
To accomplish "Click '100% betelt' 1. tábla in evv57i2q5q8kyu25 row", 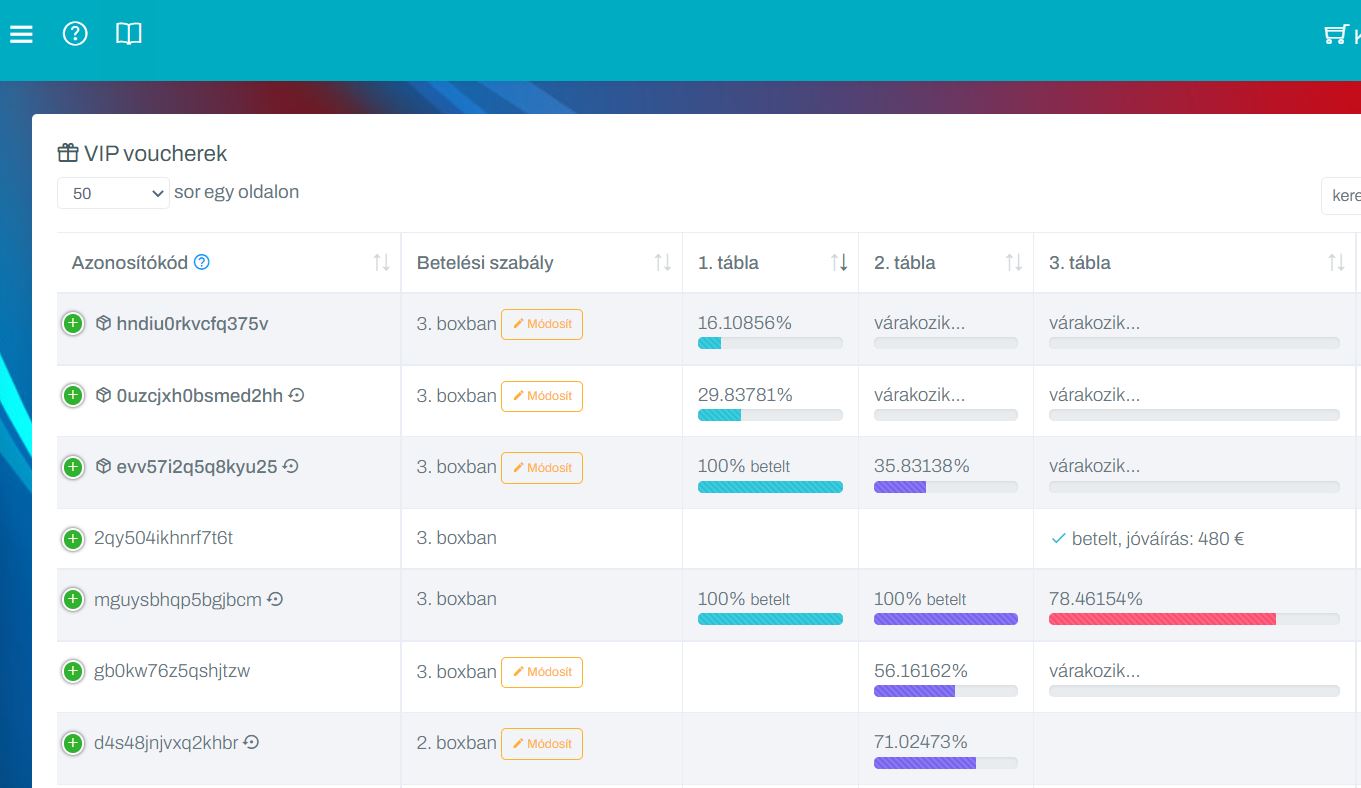I will point(744,466).
